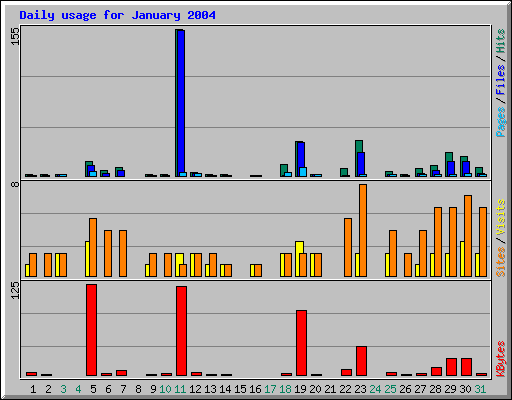Click day 16 on the date axis

point(255,389)
